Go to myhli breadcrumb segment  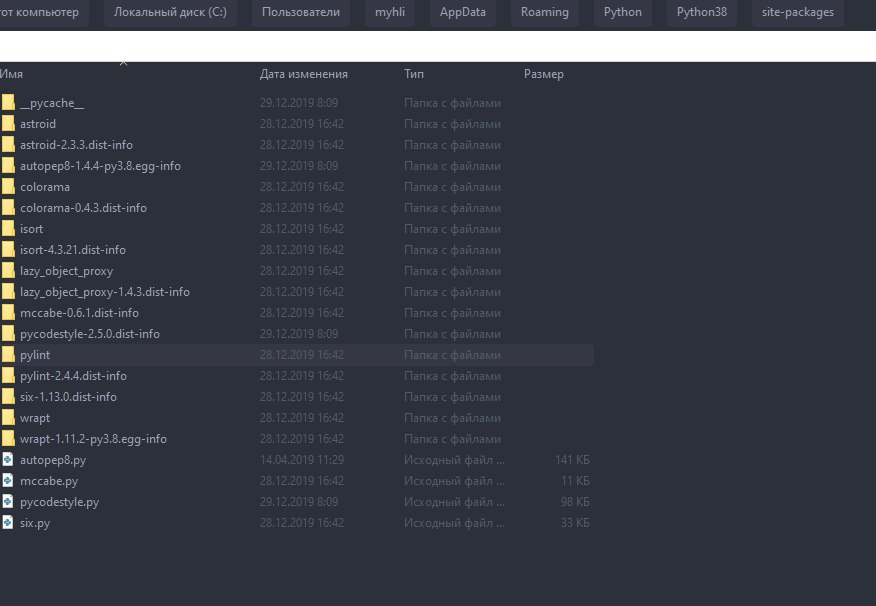point(390,12)
